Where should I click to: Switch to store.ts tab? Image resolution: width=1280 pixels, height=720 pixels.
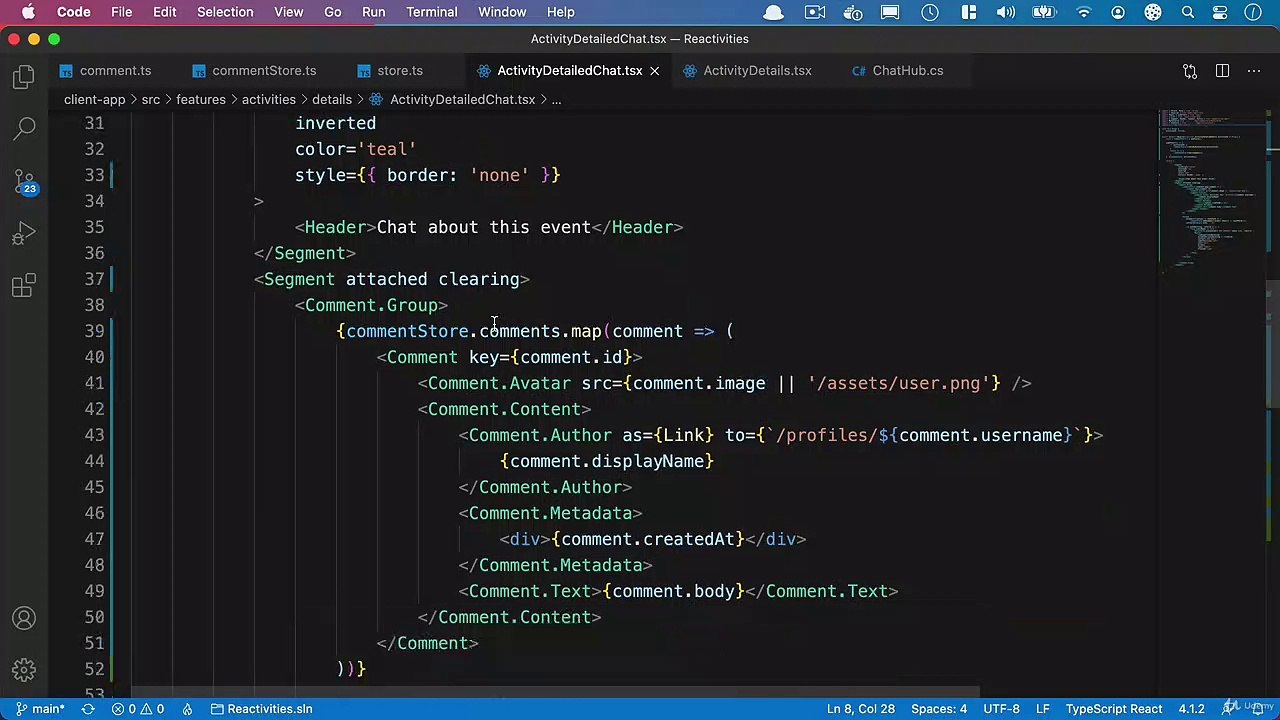point(391,71)
